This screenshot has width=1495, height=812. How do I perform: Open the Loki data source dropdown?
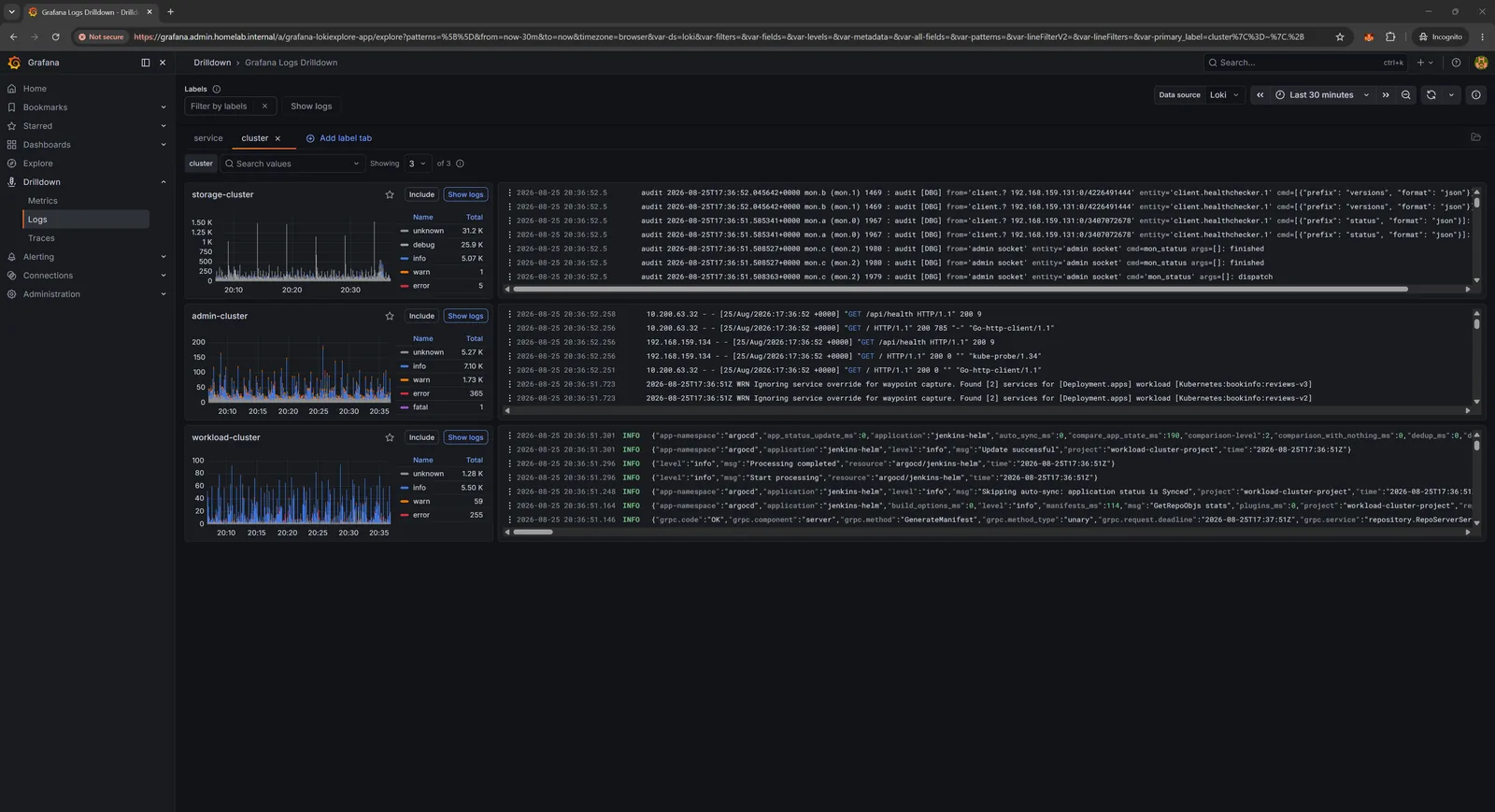(x=1224, y=95)
